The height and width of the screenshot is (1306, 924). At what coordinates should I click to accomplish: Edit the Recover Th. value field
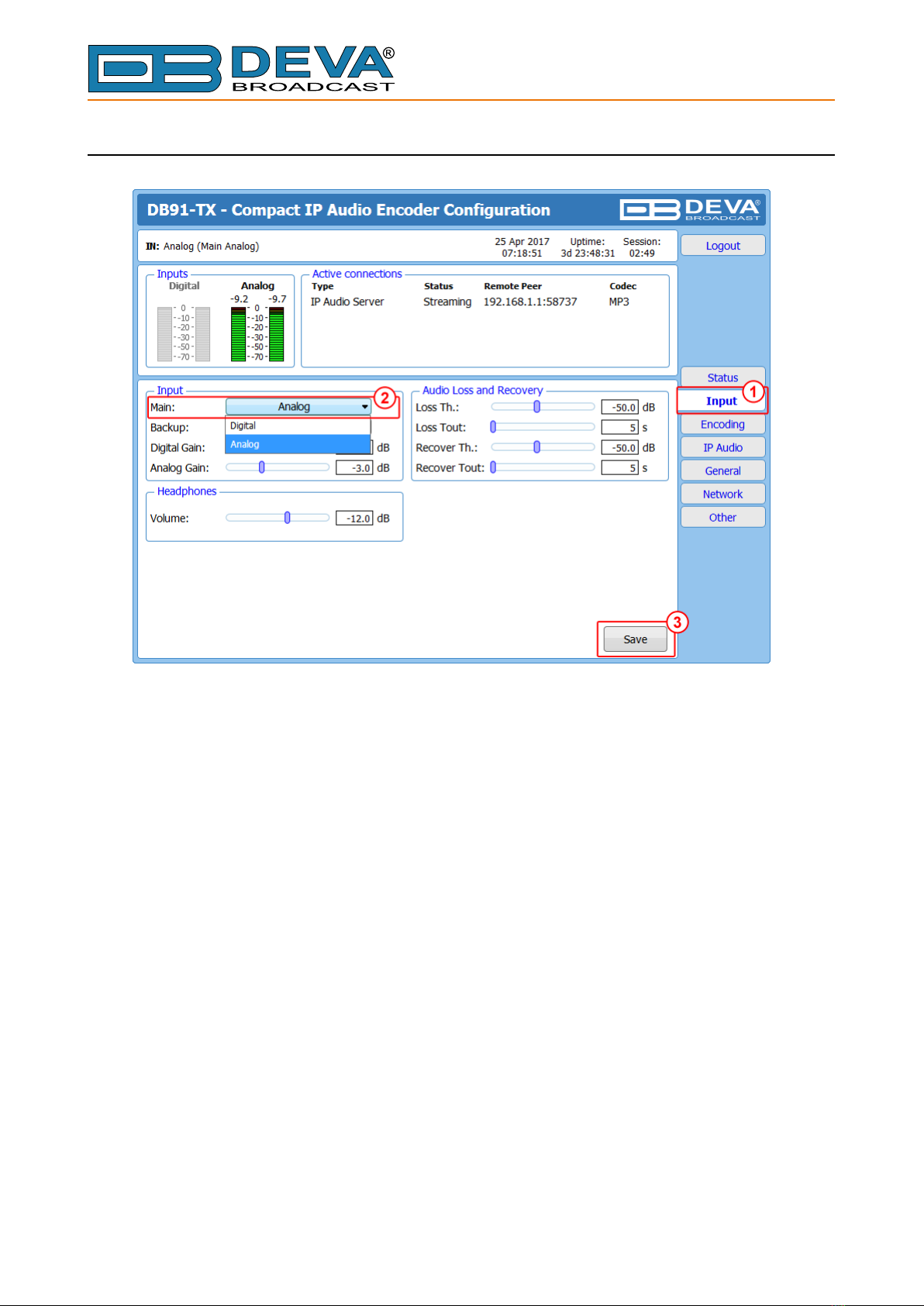tap(620, 448)
